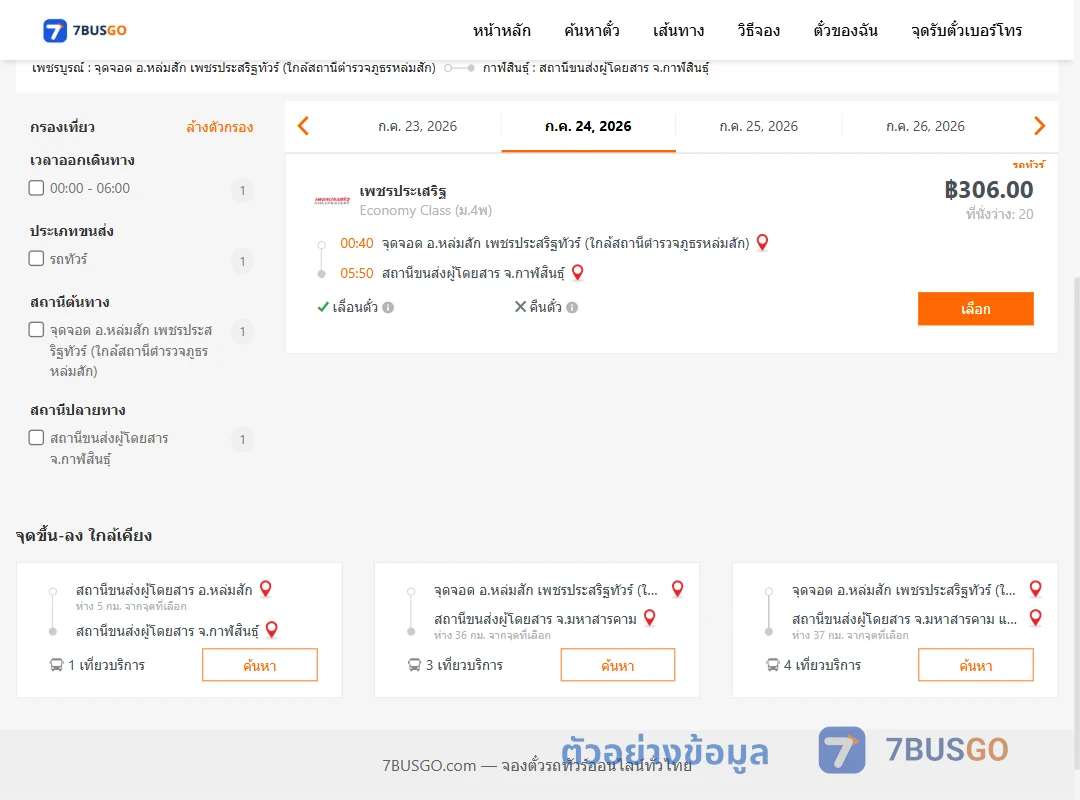This screenshot has height=800, width=1080.
Task: Click ล้างตัวกรอง to clear filters
Action: tap(220, 127)
